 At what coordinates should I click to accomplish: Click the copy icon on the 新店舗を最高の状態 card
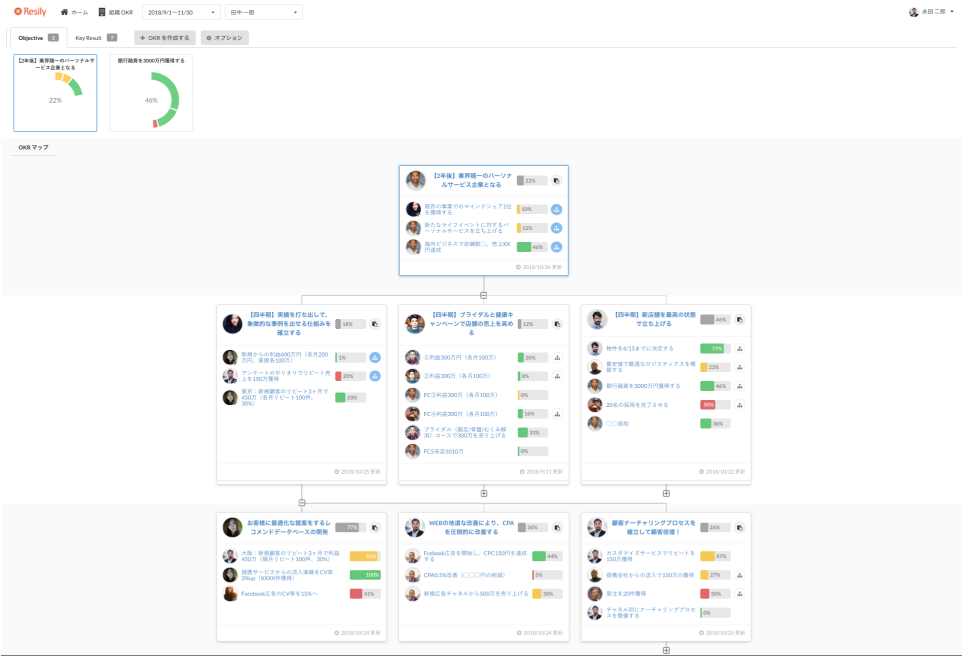tap(740, 320)
